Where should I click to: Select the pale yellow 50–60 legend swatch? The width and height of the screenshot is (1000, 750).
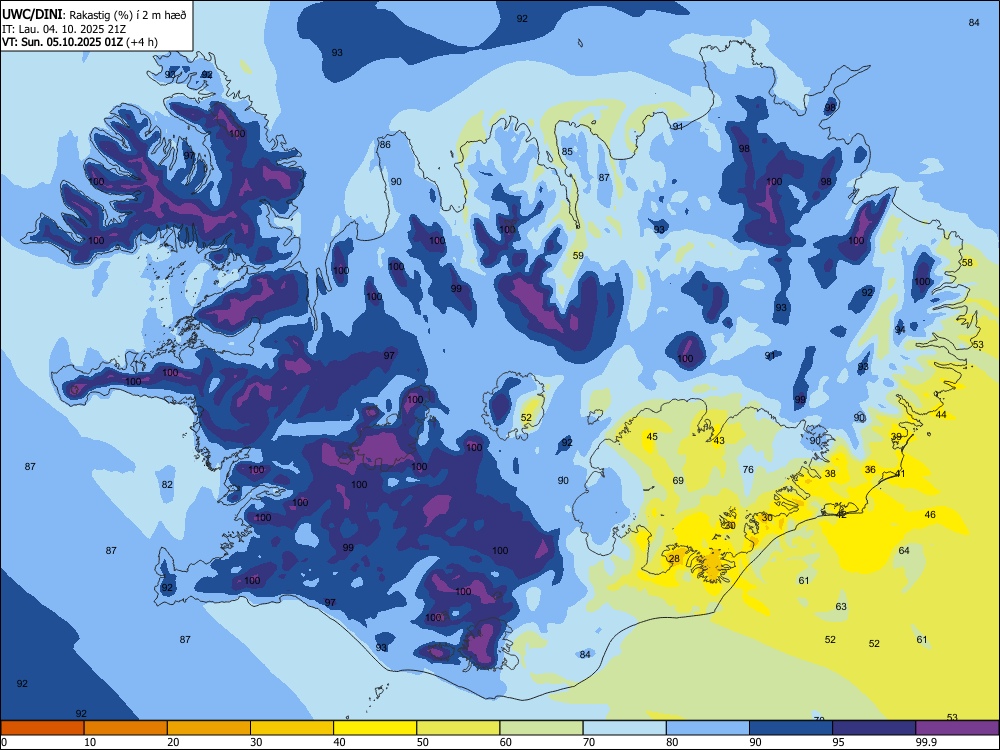[x=459, y=728]
